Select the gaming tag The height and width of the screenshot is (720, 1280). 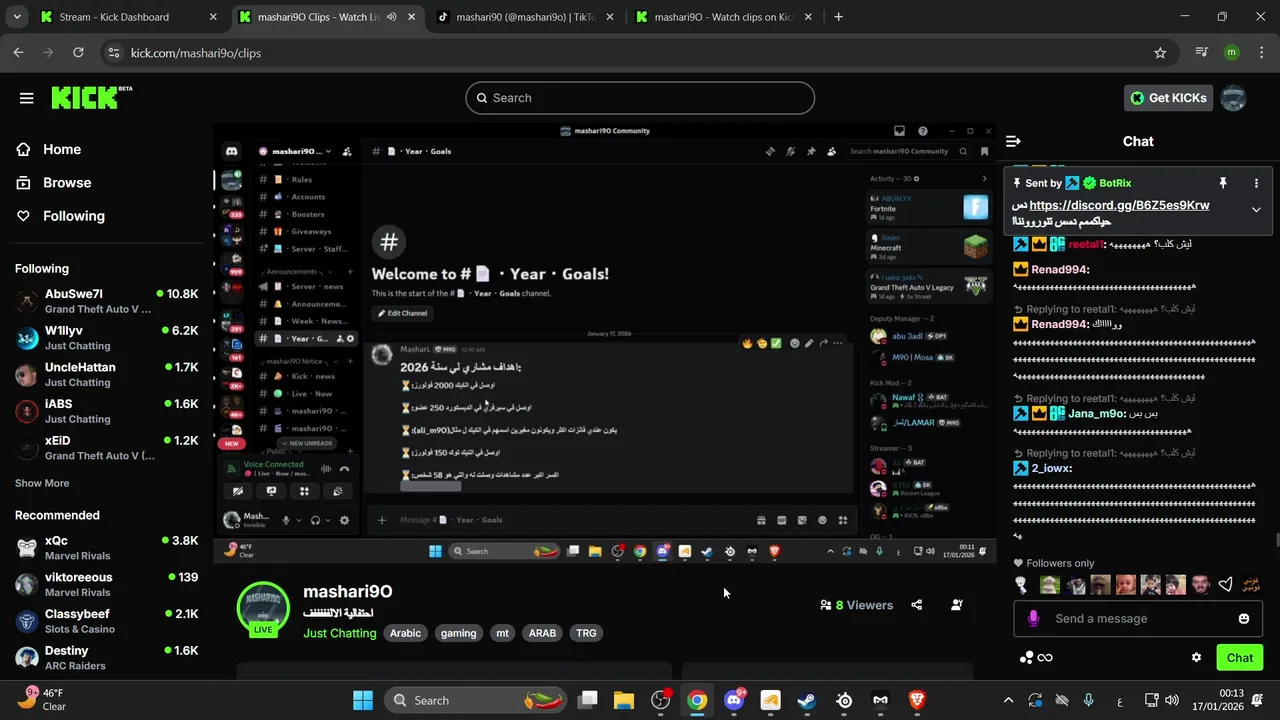(459, 633)
